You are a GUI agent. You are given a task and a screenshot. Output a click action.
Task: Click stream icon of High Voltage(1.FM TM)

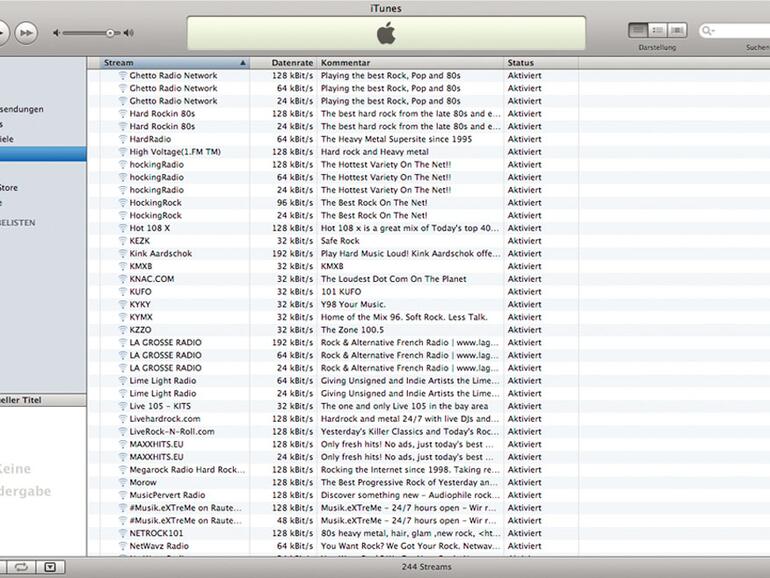point(123,152)
